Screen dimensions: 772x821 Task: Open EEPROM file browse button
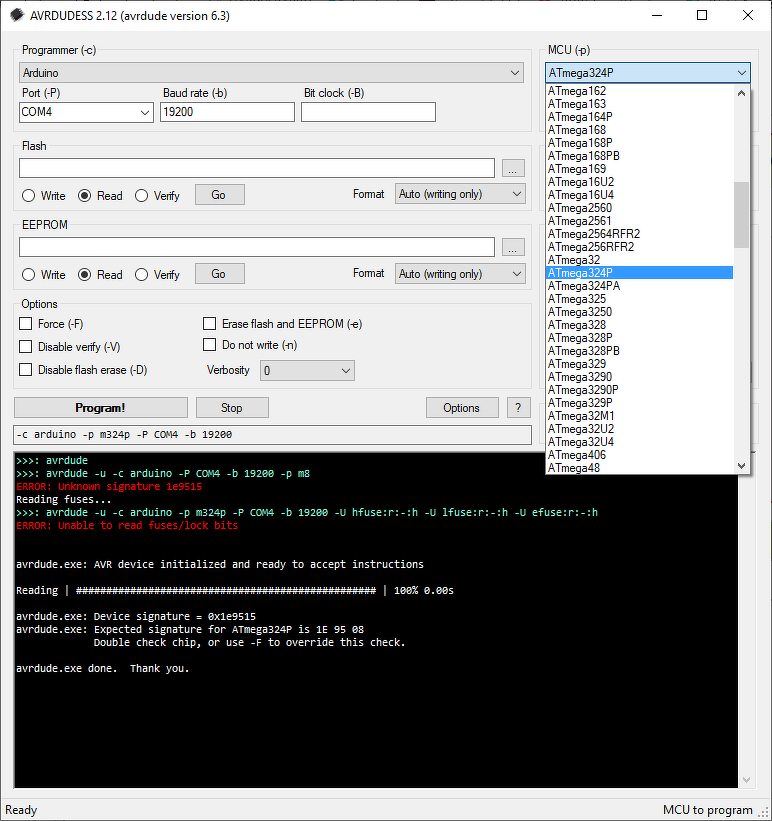(x=513, y=247)
